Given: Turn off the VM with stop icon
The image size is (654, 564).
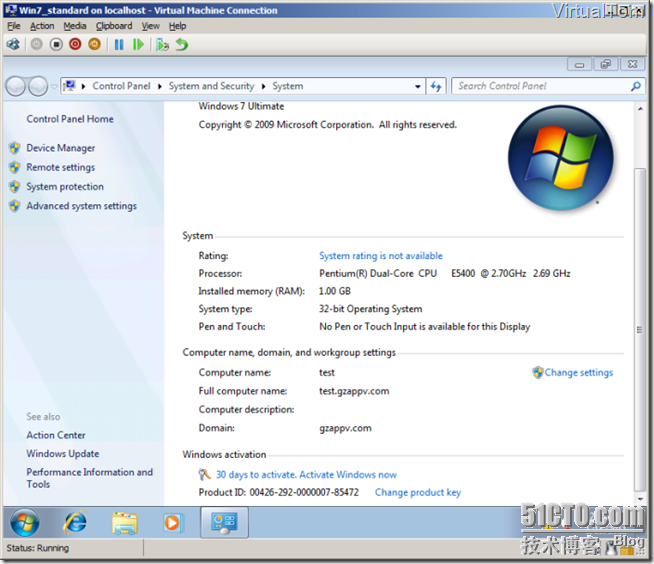Looking at the screenshot, I should click(x=56, y=44).
